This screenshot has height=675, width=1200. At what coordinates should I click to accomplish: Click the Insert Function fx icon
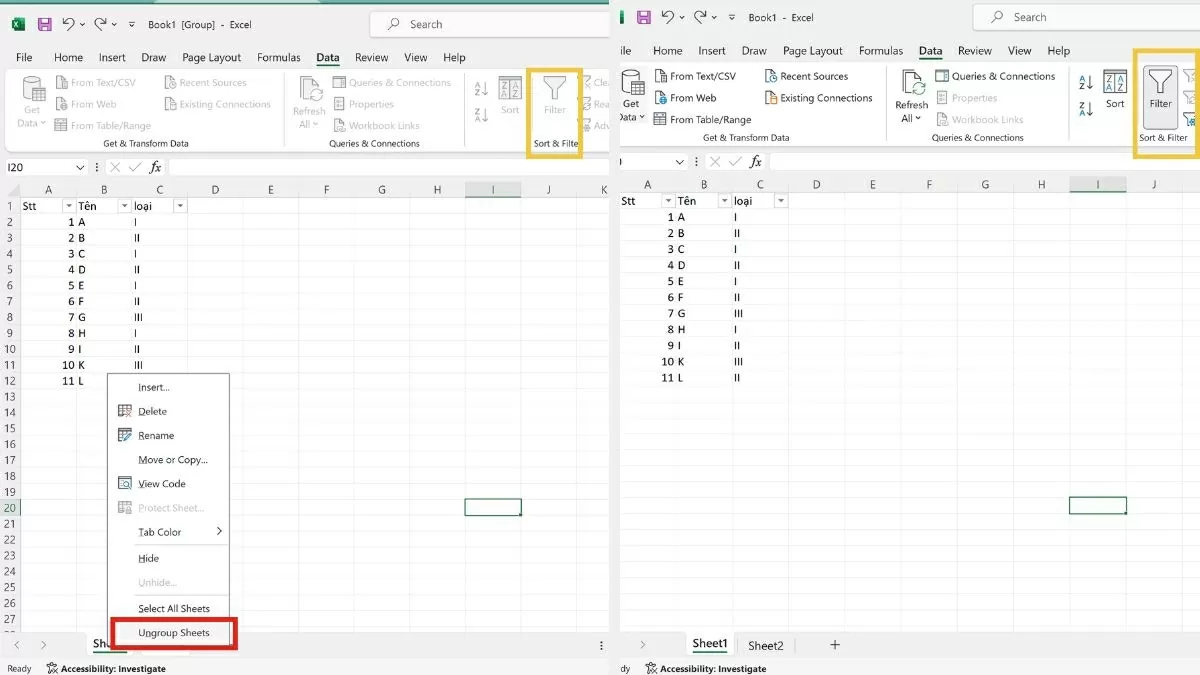click(x=155, y=167)
